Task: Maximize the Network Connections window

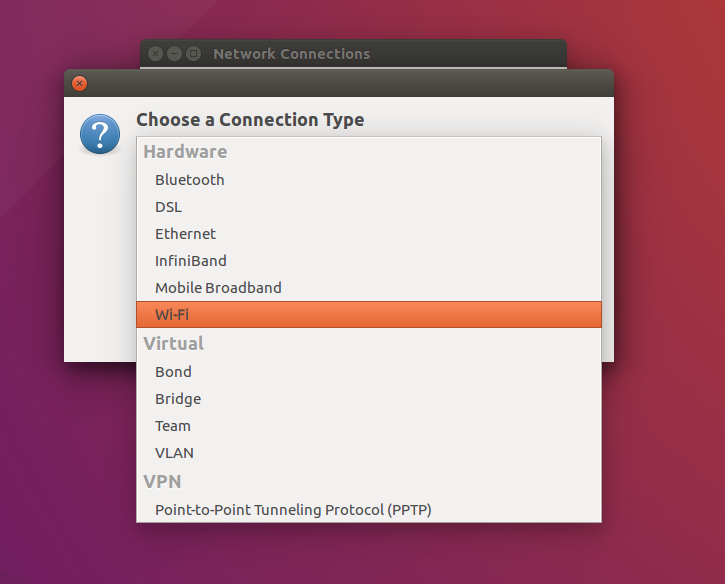Action: (193, 54)
